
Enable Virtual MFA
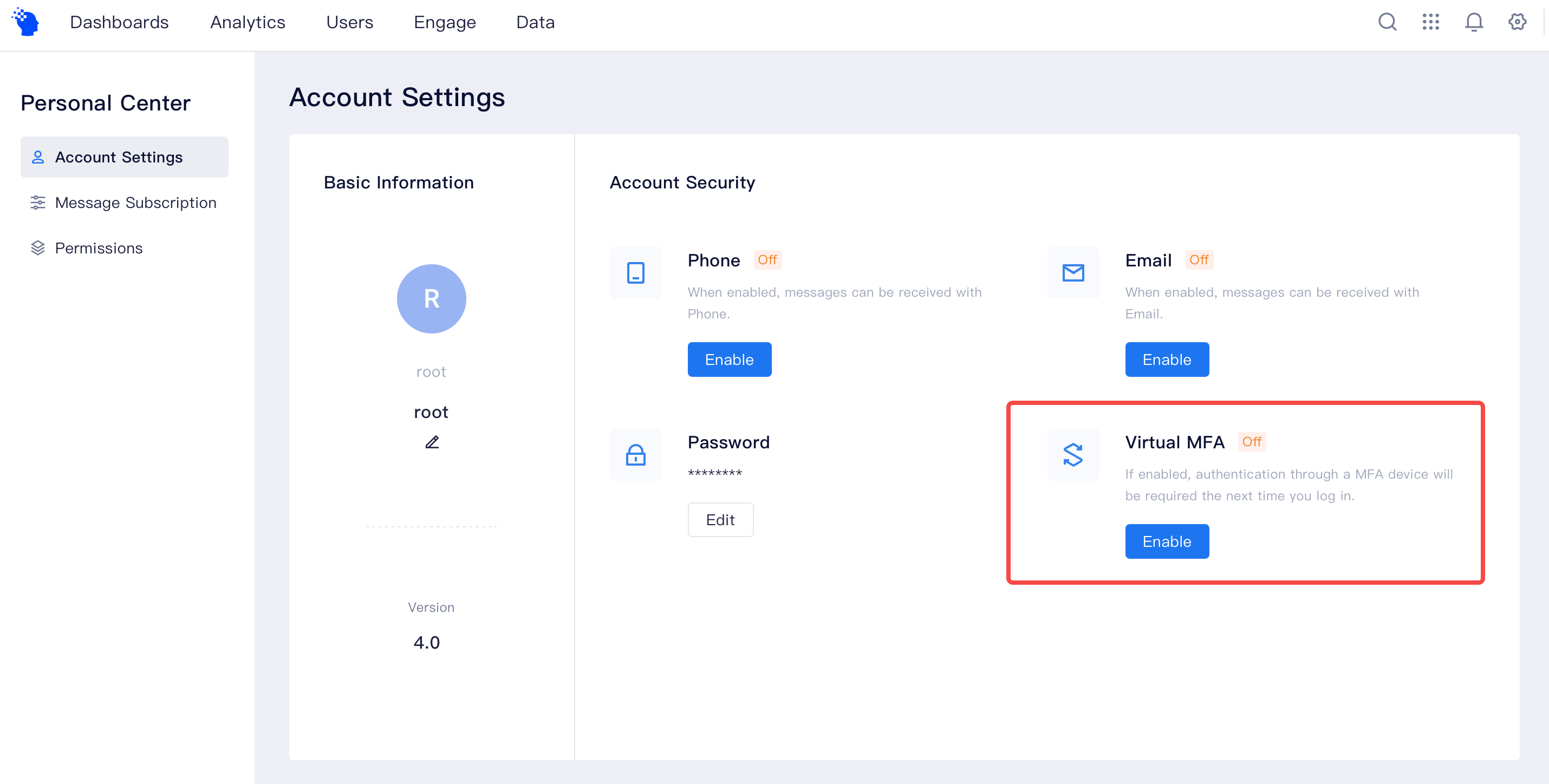click(1167, 541)
